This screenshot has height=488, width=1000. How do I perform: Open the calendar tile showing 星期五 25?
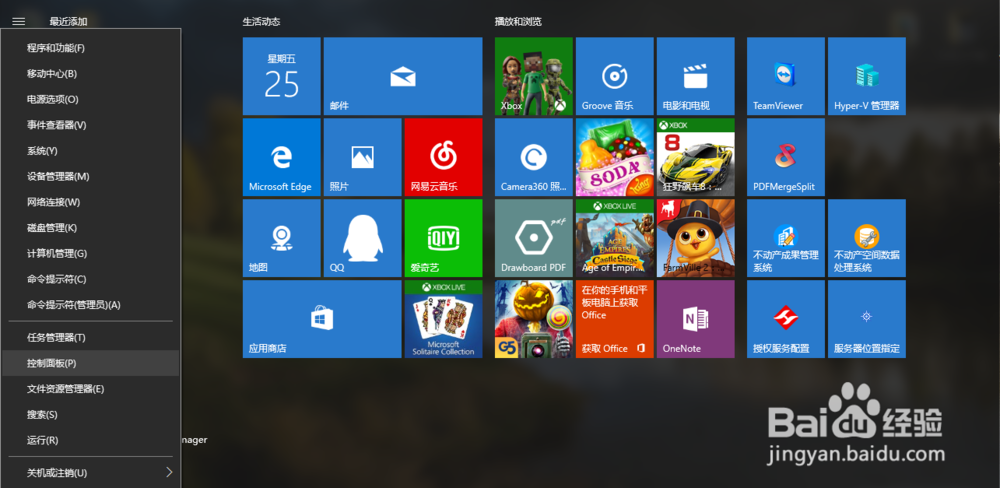click(281, 76)
